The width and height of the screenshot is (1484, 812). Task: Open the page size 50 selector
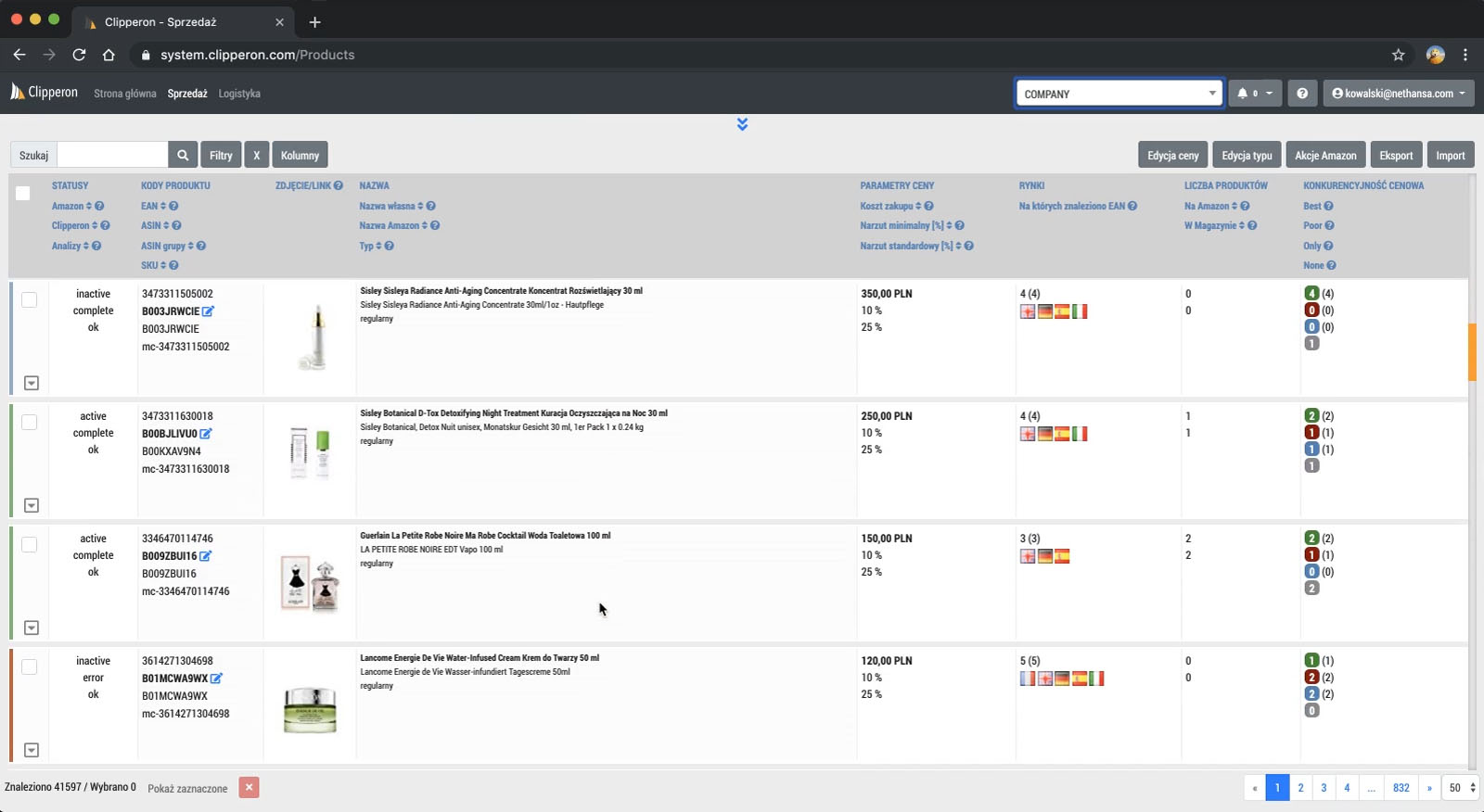coord(1461,788)
